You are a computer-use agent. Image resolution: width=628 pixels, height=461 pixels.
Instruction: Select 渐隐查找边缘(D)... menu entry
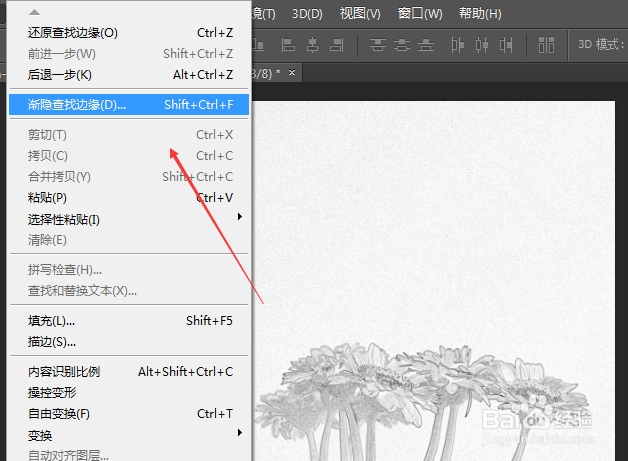pyautogui.click(x=129, y=105)
